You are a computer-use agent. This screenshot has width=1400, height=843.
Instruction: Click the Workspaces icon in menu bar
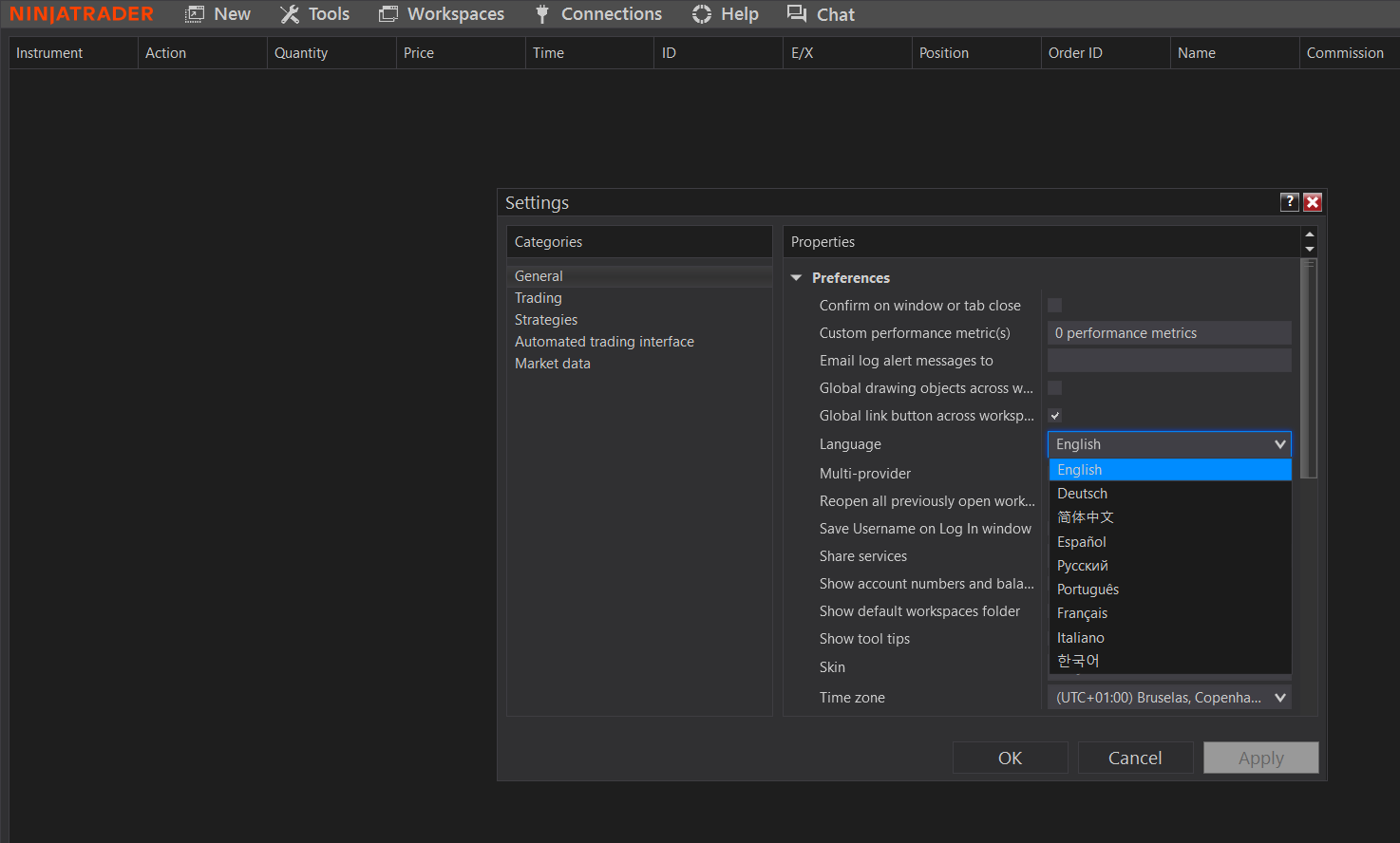388,14
